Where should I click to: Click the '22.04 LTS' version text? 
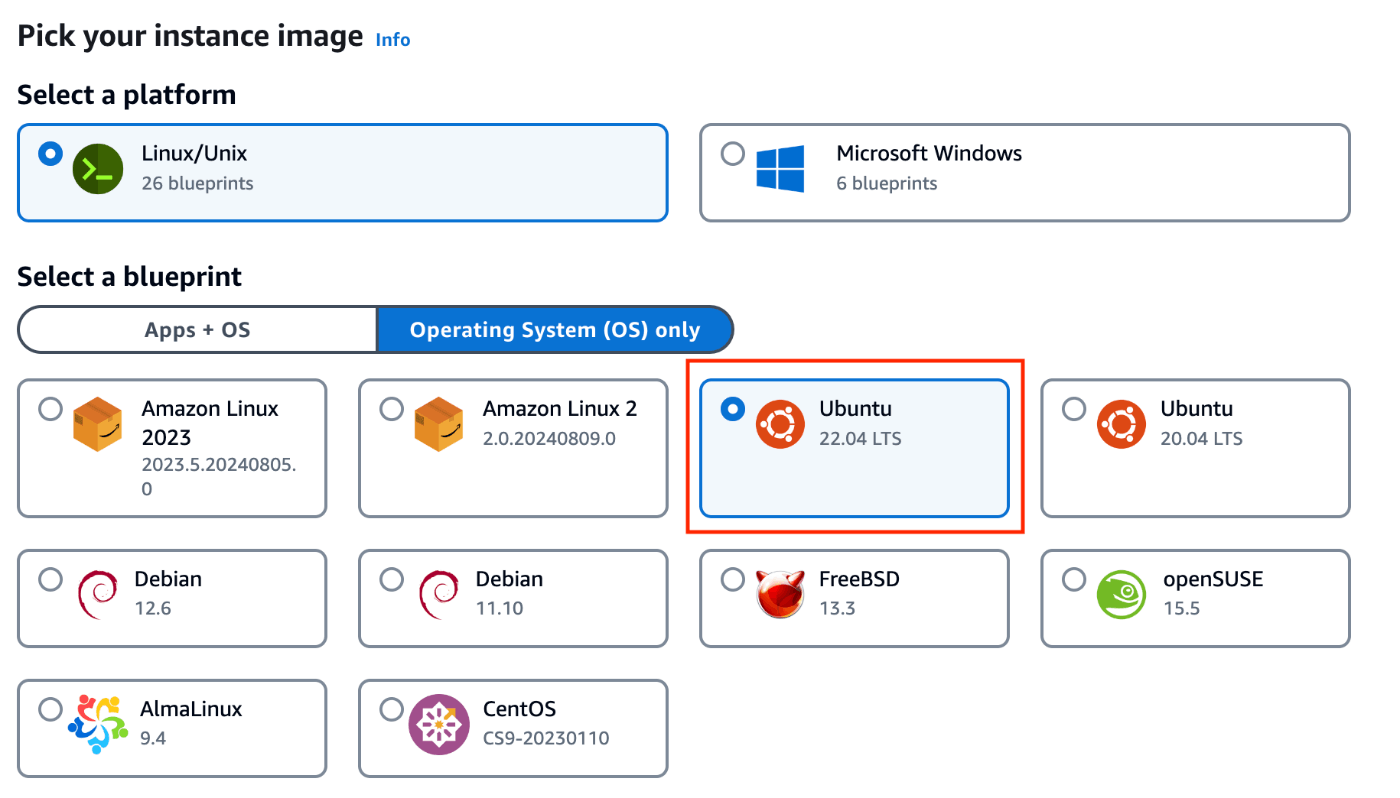(860, 438)
